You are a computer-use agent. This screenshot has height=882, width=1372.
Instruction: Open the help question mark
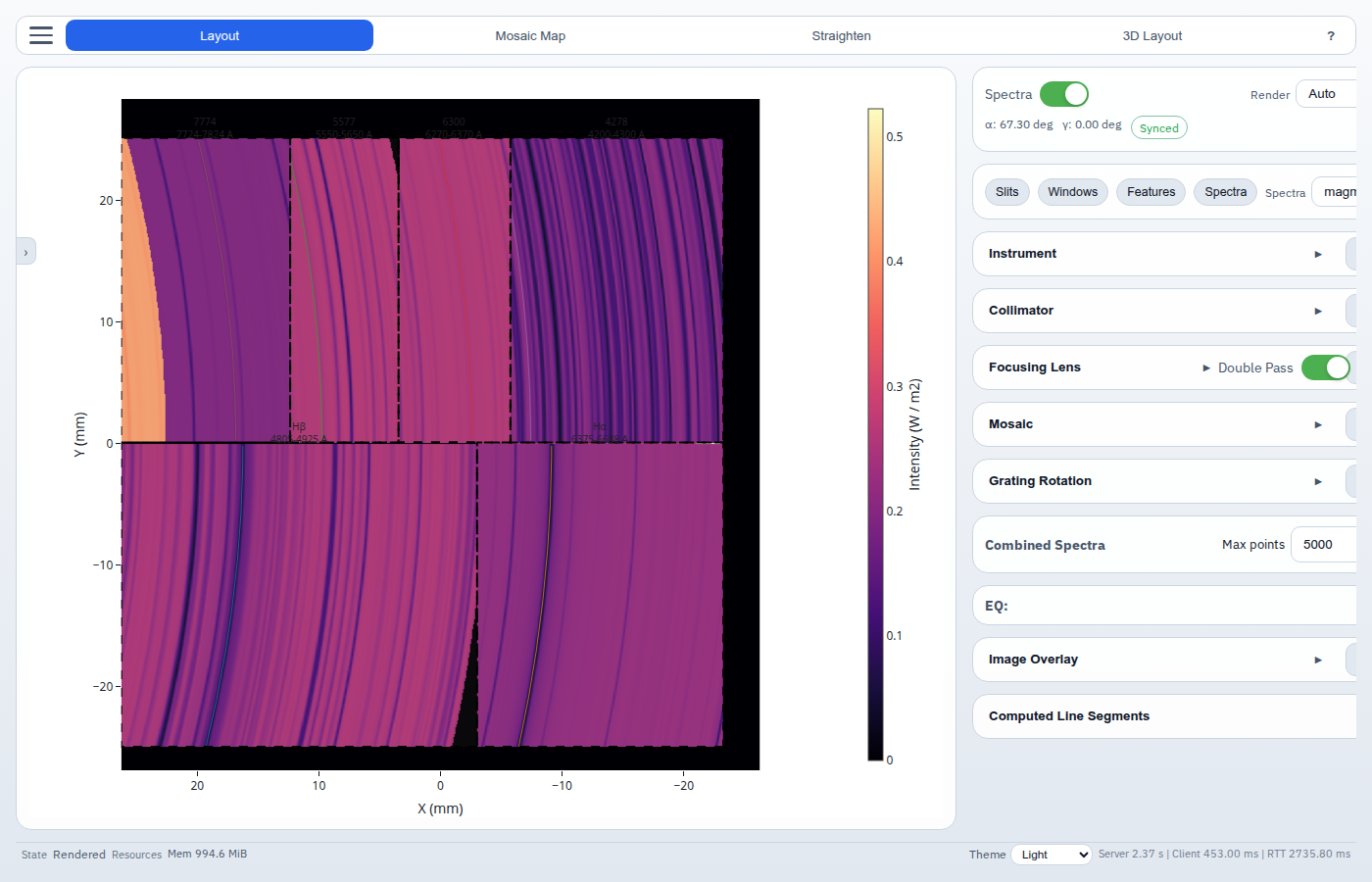1330,35
